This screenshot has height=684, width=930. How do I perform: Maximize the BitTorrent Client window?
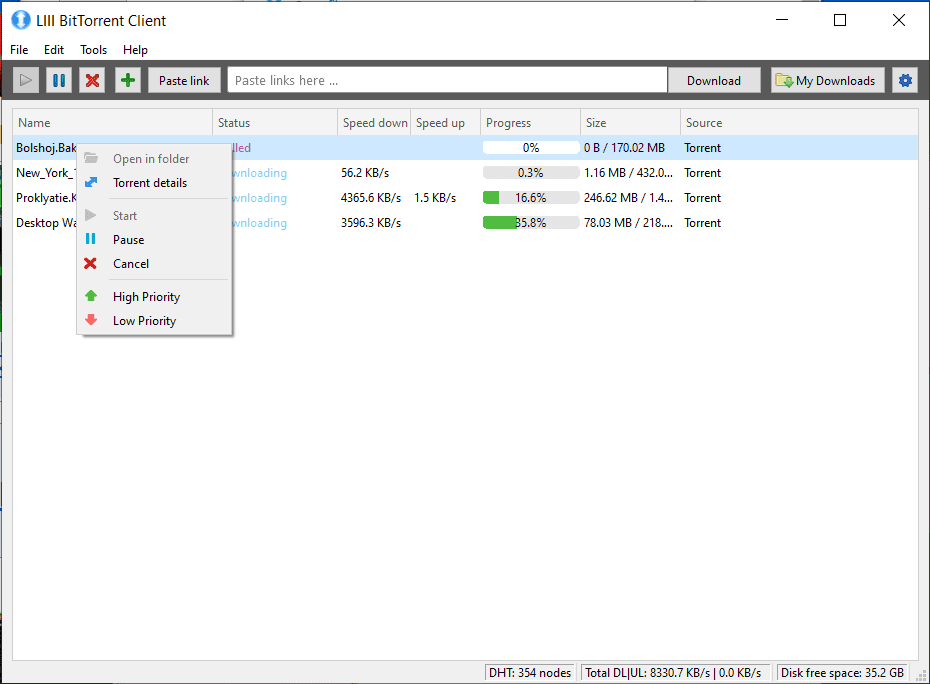pyautogui.click(x=840, y=20)
